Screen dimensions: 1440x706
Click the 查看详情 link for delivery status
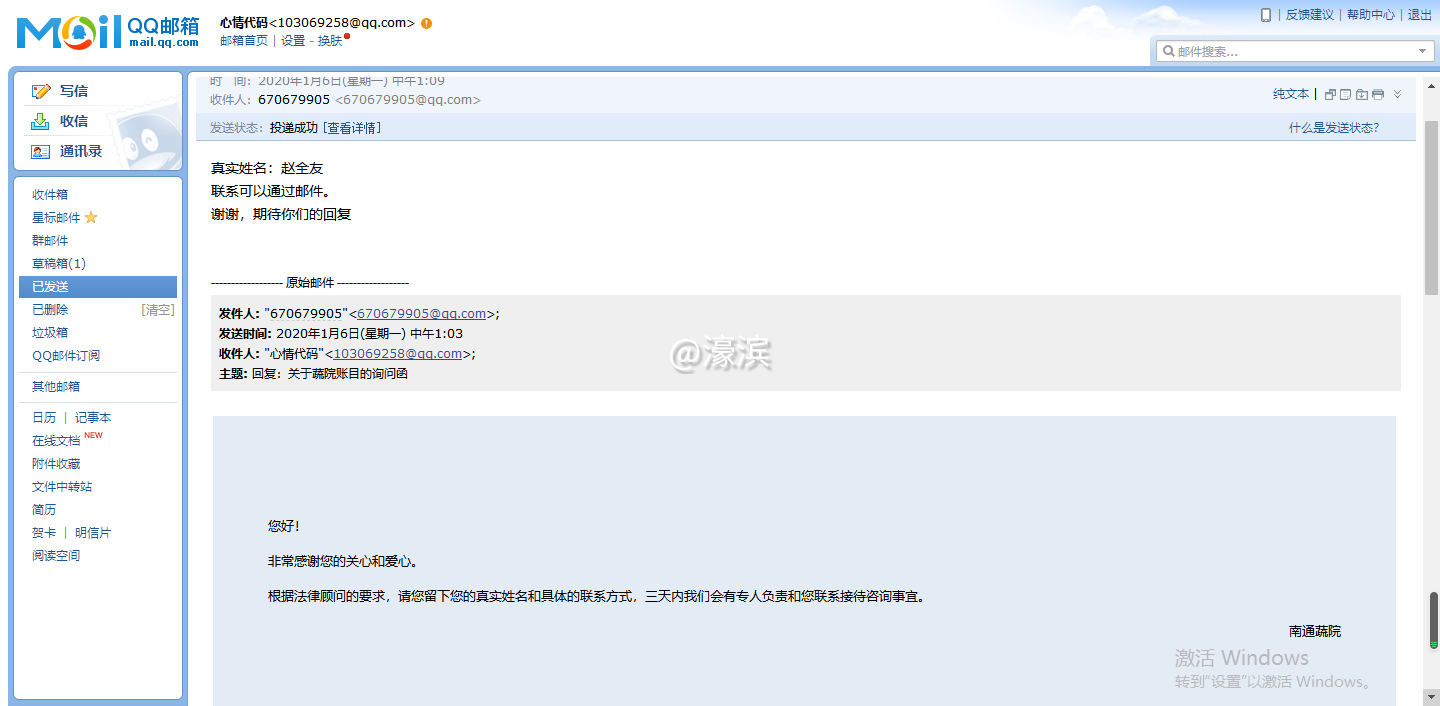click(351, 127)
